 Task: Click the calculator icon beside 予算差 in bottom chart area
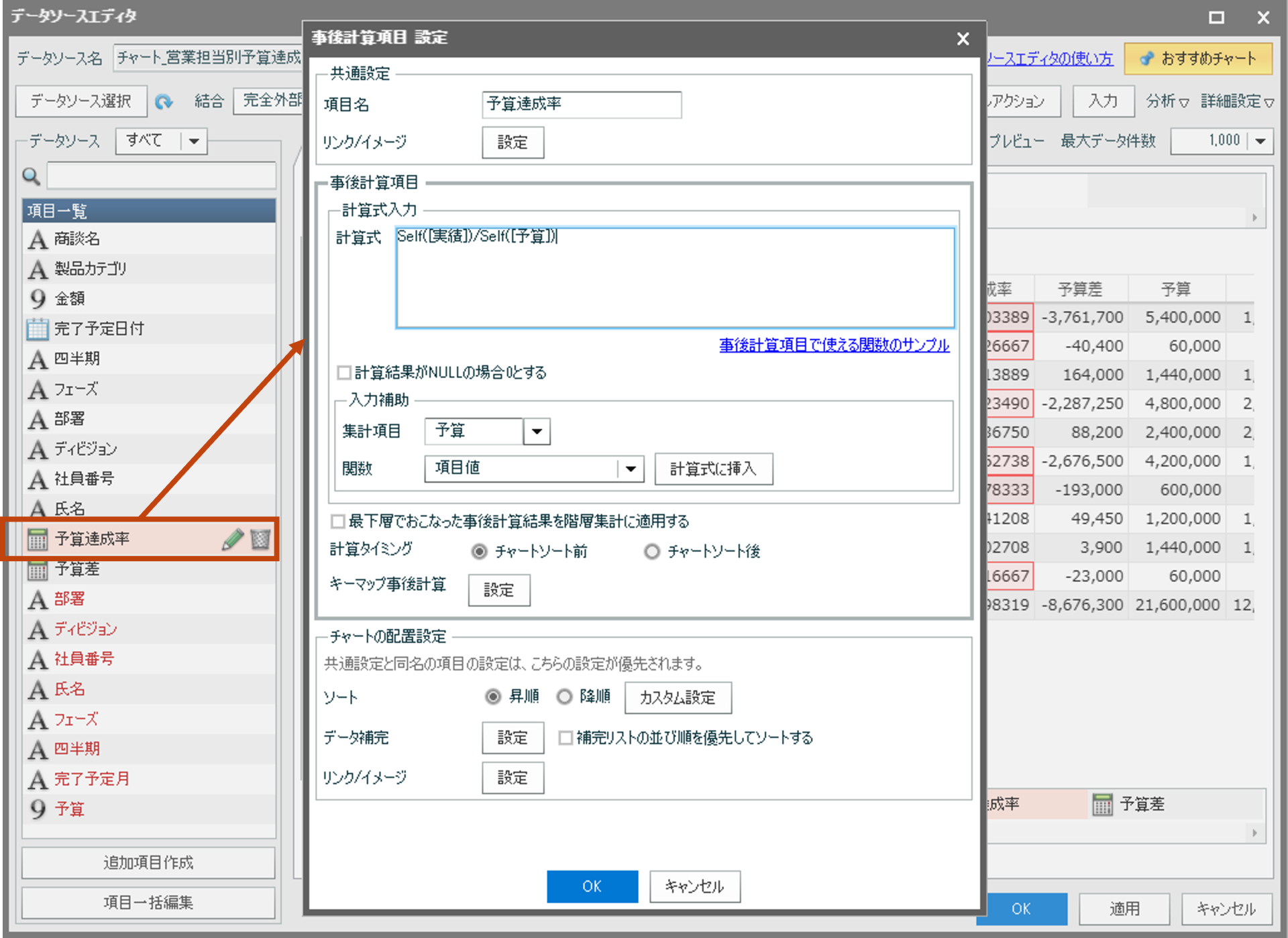(1102, 804)
